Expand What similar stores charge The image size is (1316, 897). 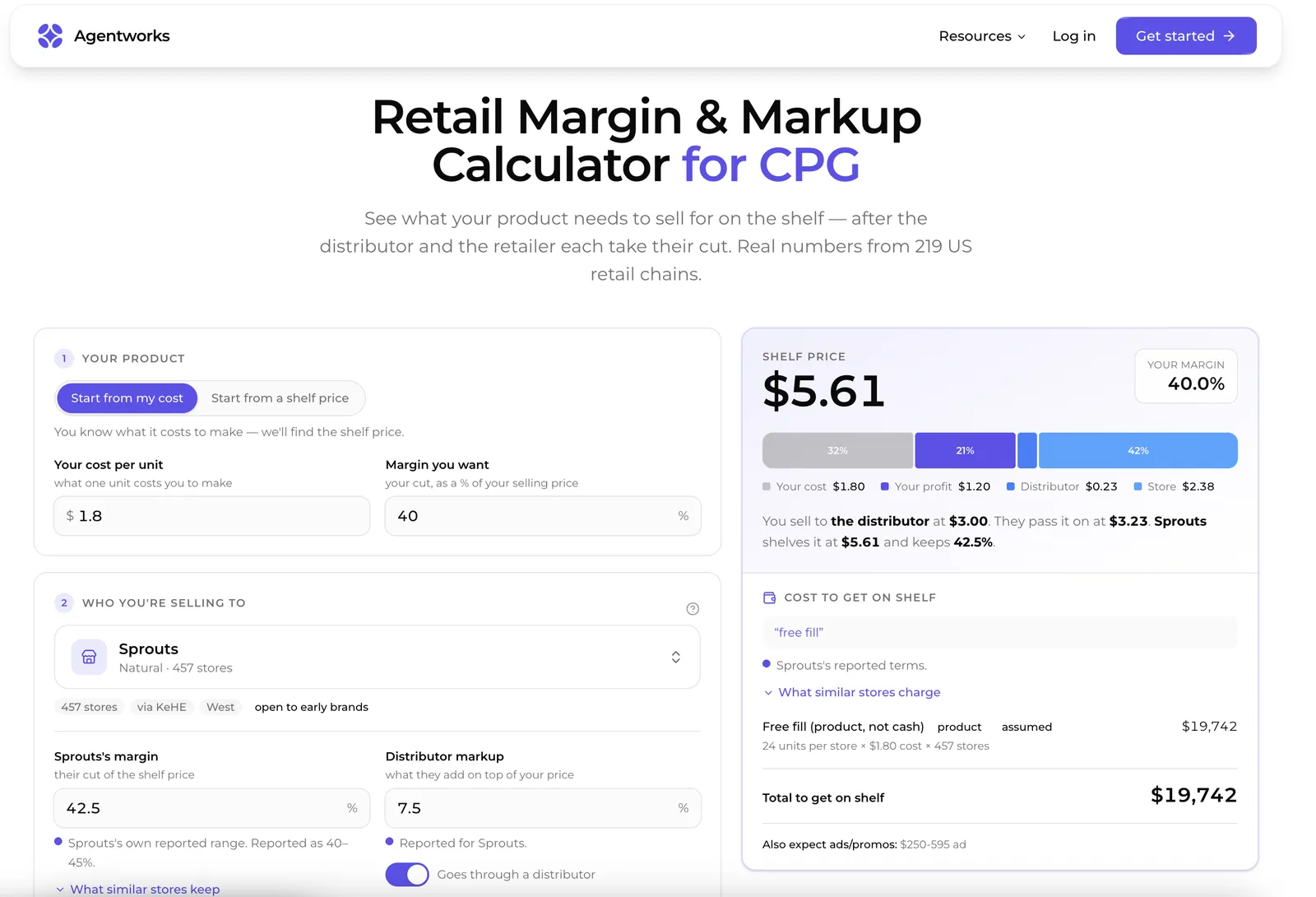(x=852, y=692)
